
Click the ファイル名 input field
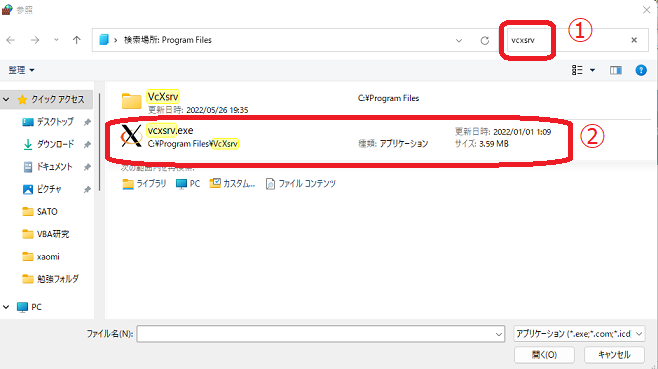click(x=320, y=334)
